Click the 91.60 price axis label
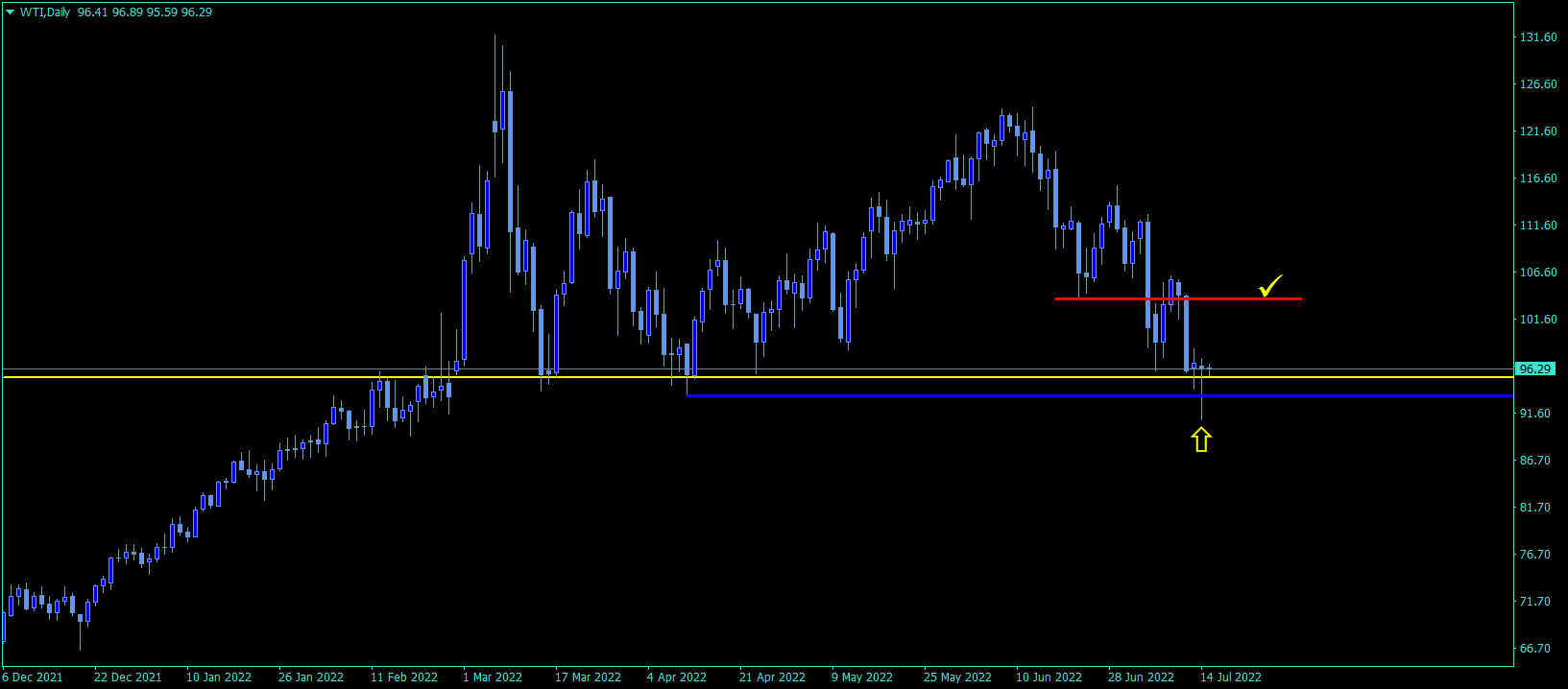Image resolution: width=1568 pixels, height=689 pixels. [x=1535, y=414]
